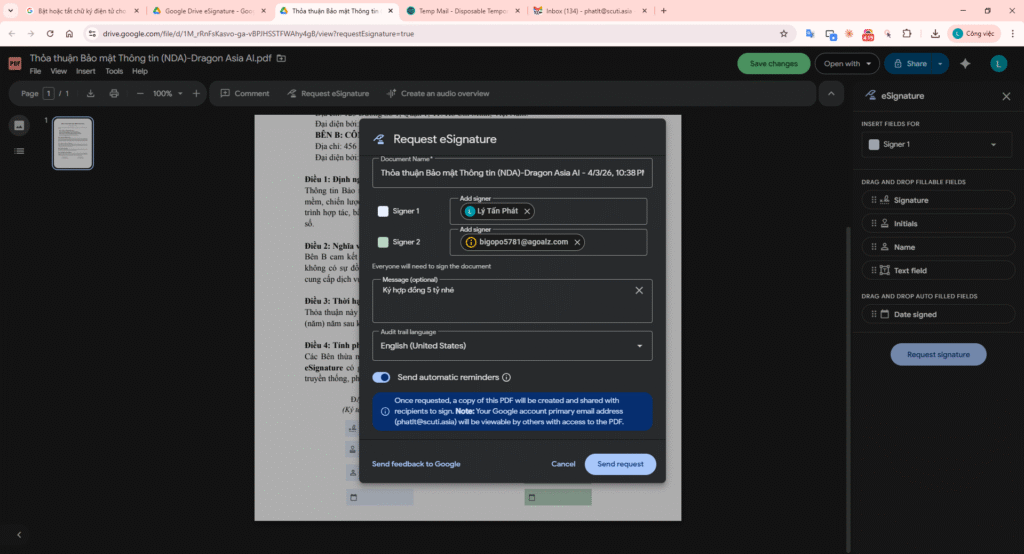Image resolution: width=1024 pixels, height=554 pixels.
Task: Clear the optional message text
Action: (x=639, y=291)
